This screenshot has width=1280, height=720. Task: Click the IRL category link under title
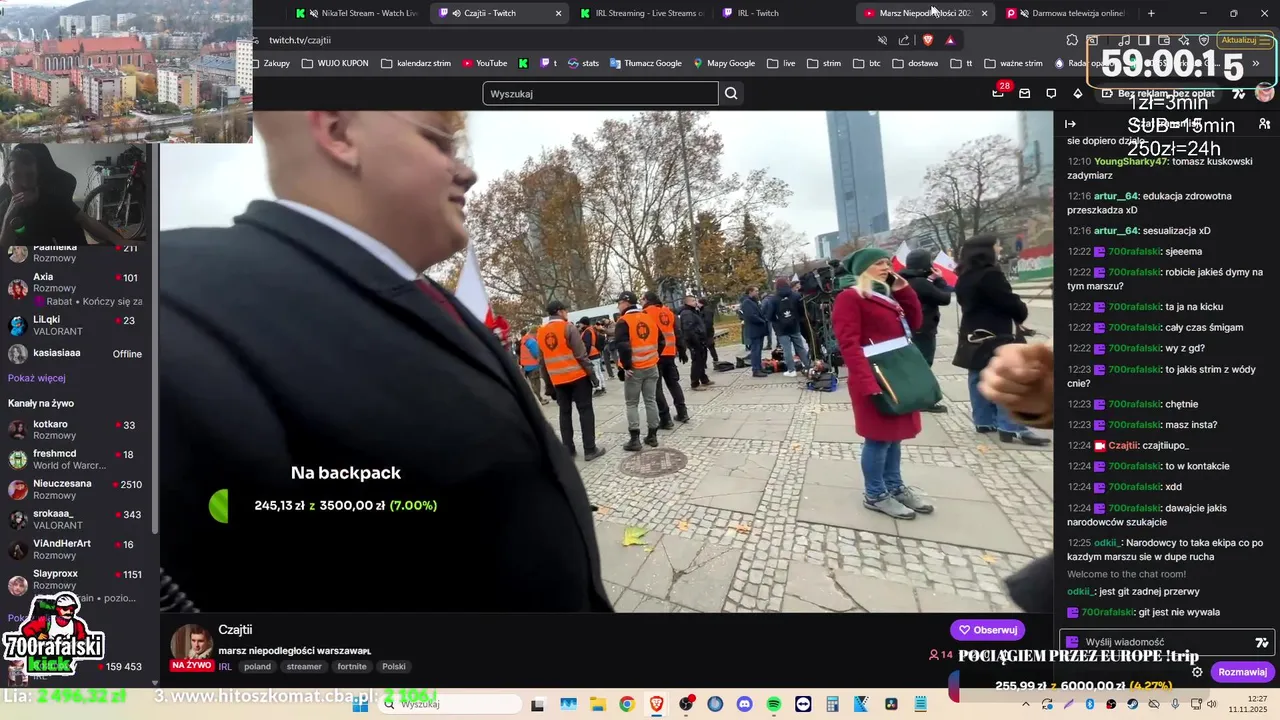[225, 666]
